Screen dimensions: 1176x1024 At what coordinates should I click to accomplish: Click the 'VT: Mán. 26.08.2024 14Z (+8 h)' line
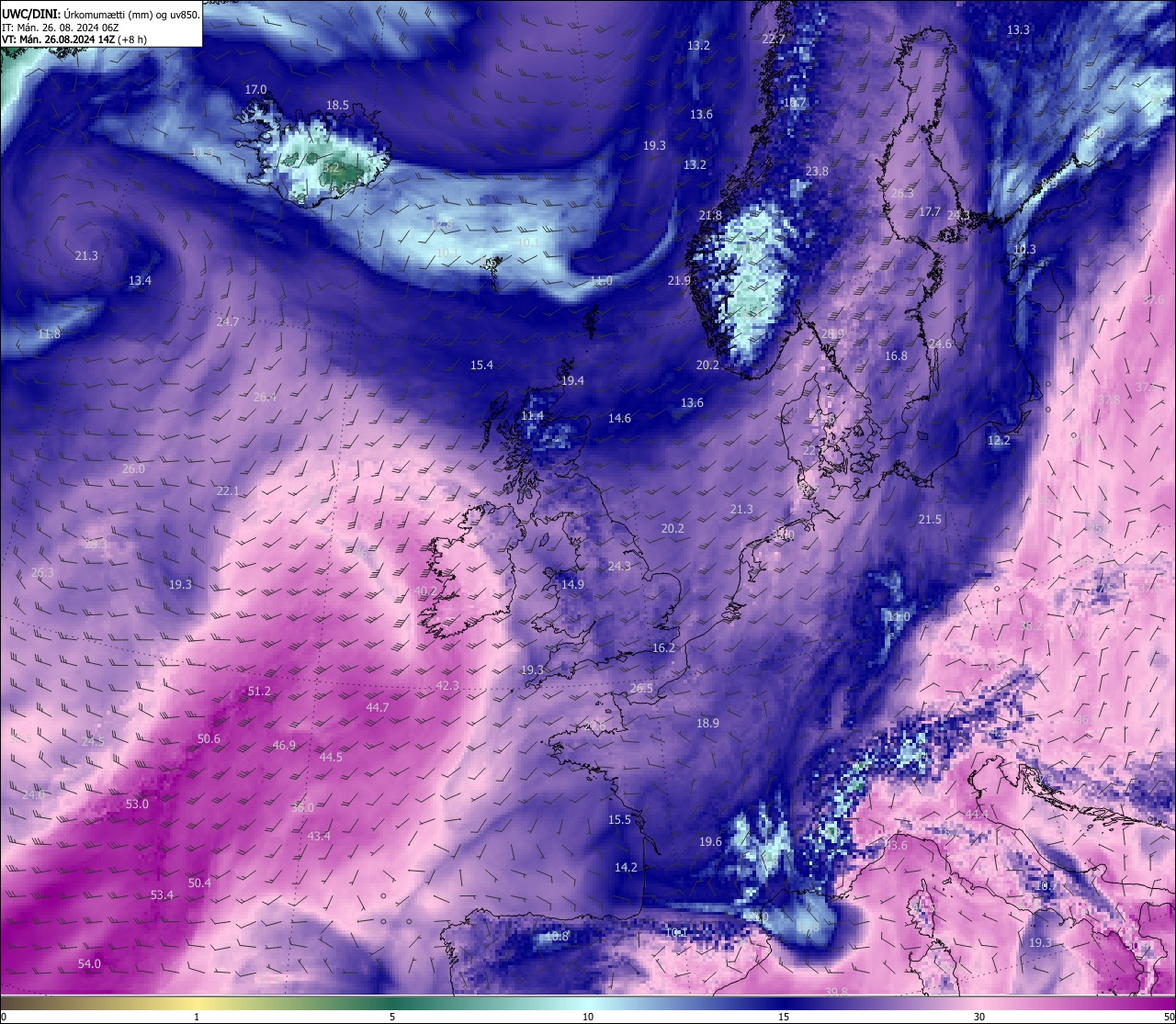click(x=74, y=39)
